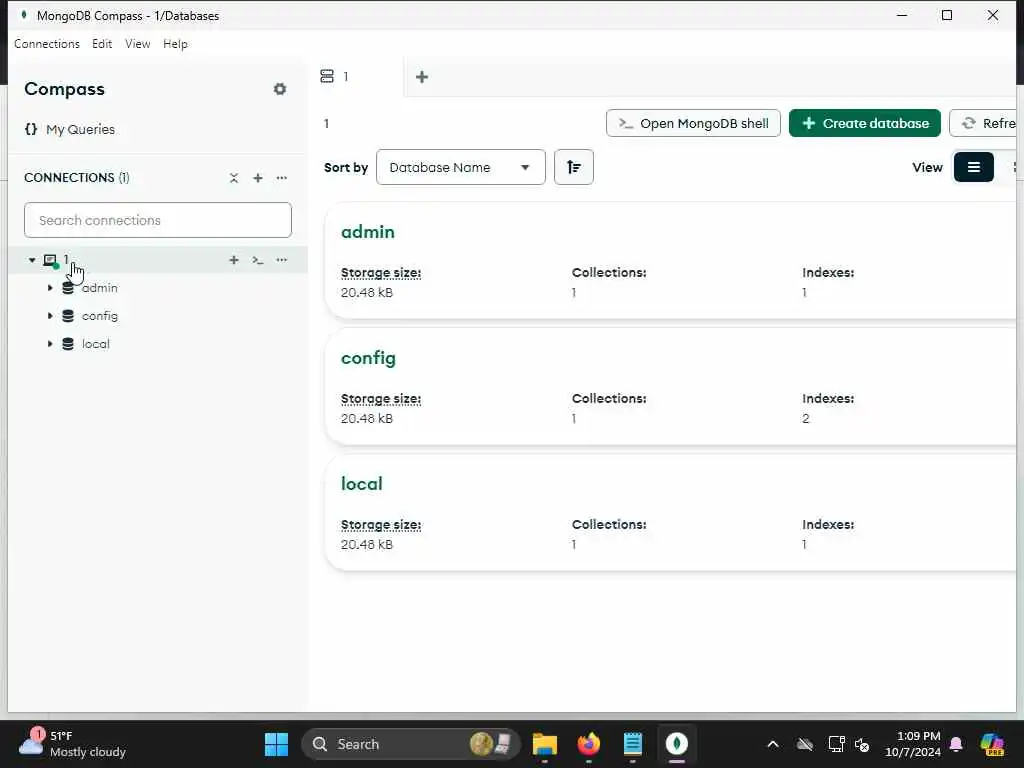Open Help menu

point(175,44)
